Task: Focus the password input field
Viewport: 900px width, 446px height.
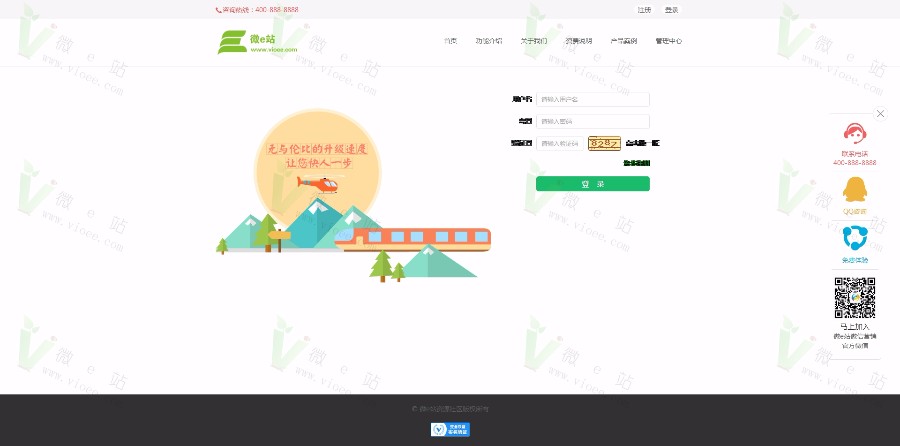Action: click(593, 121)
